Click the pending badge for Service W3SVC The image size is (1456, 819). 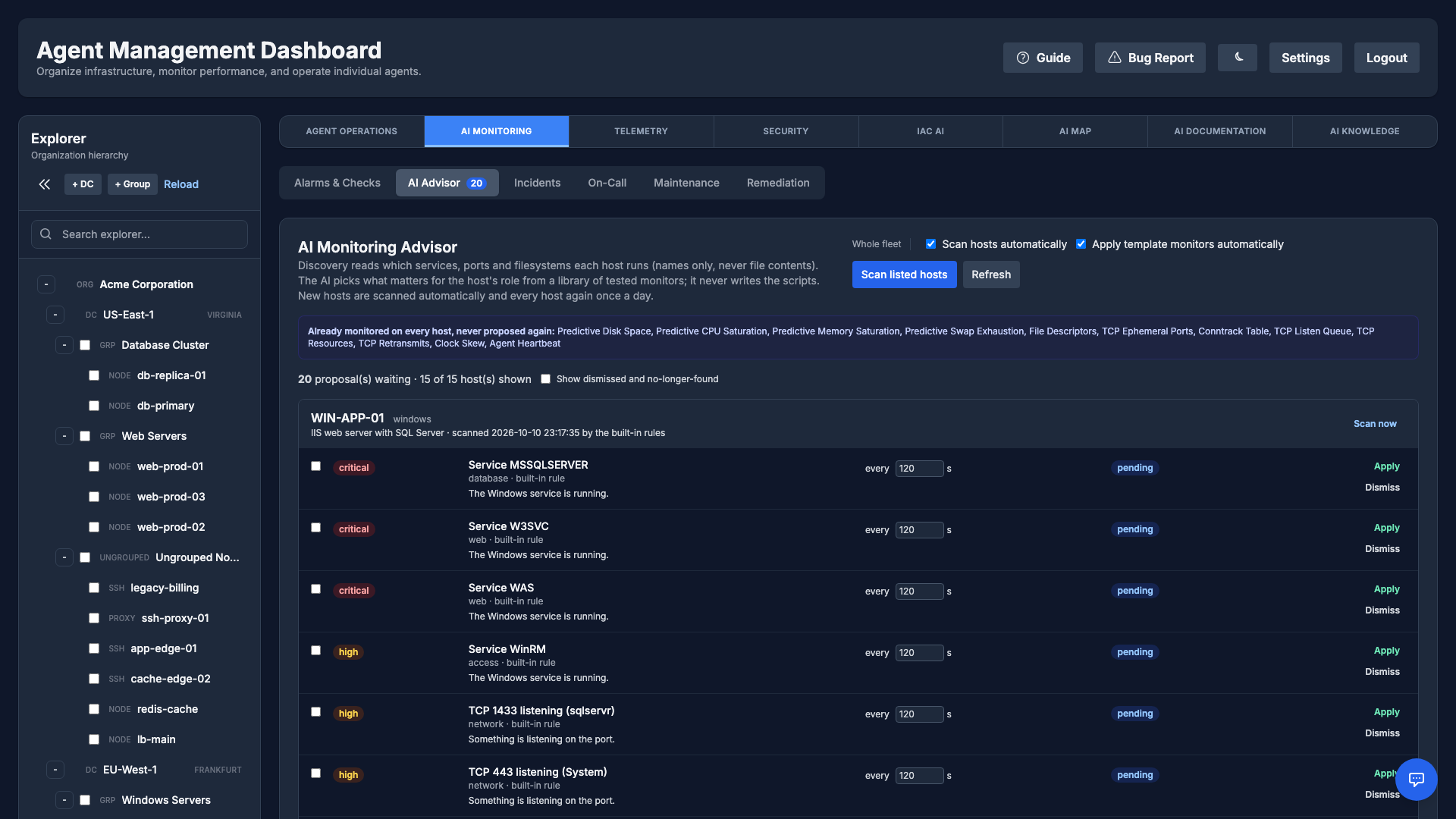[1134, 529]
